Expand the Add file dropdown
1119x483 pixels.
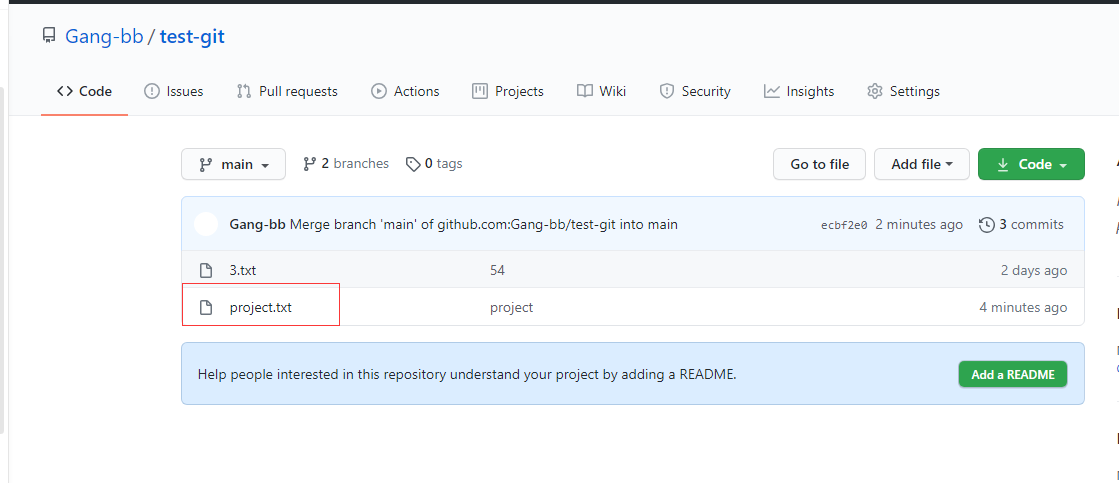click(x=921, y=164)
